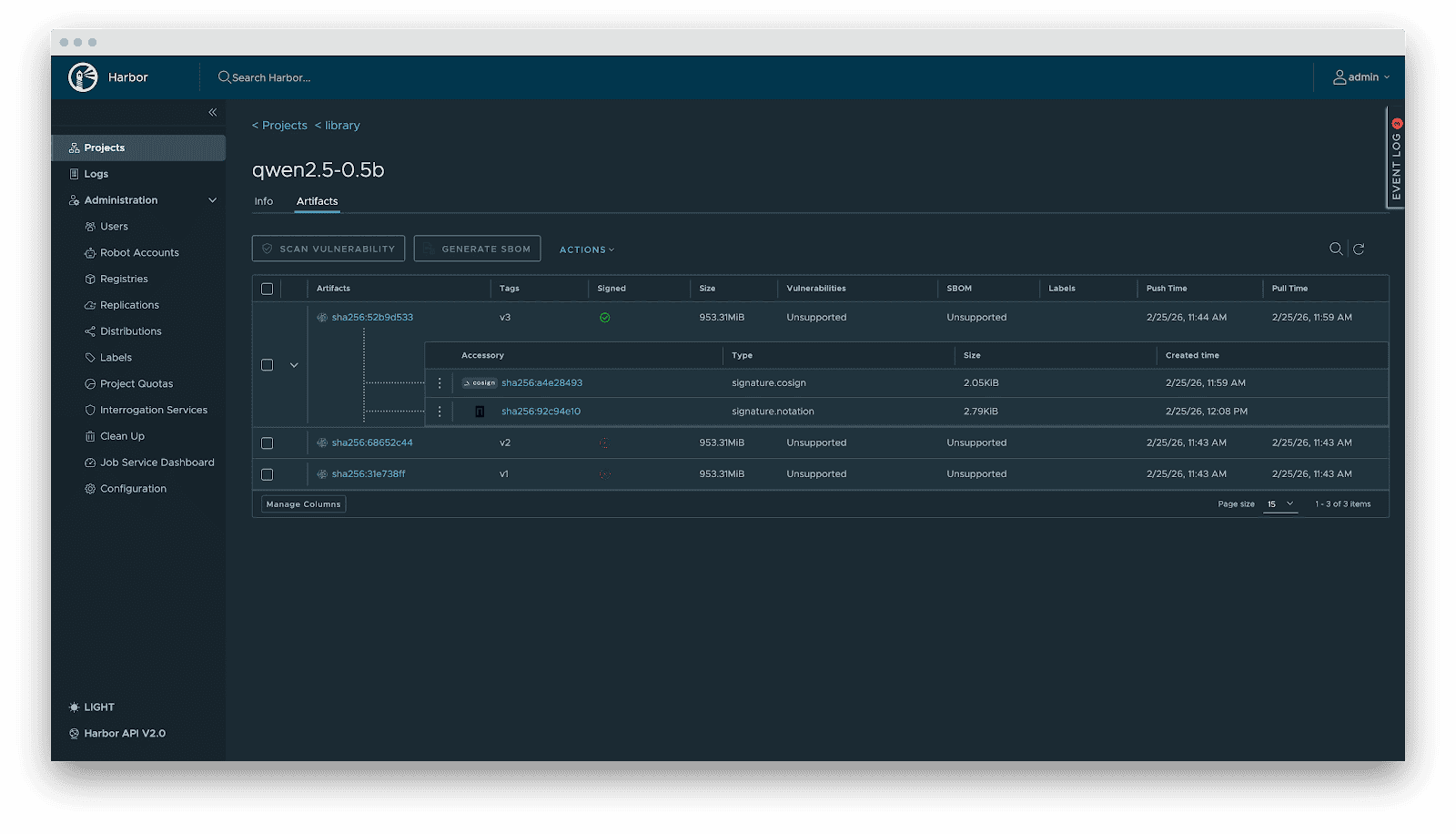
Task: Open kebab menu for the notation signature accessory
Action: coord(440,411)
